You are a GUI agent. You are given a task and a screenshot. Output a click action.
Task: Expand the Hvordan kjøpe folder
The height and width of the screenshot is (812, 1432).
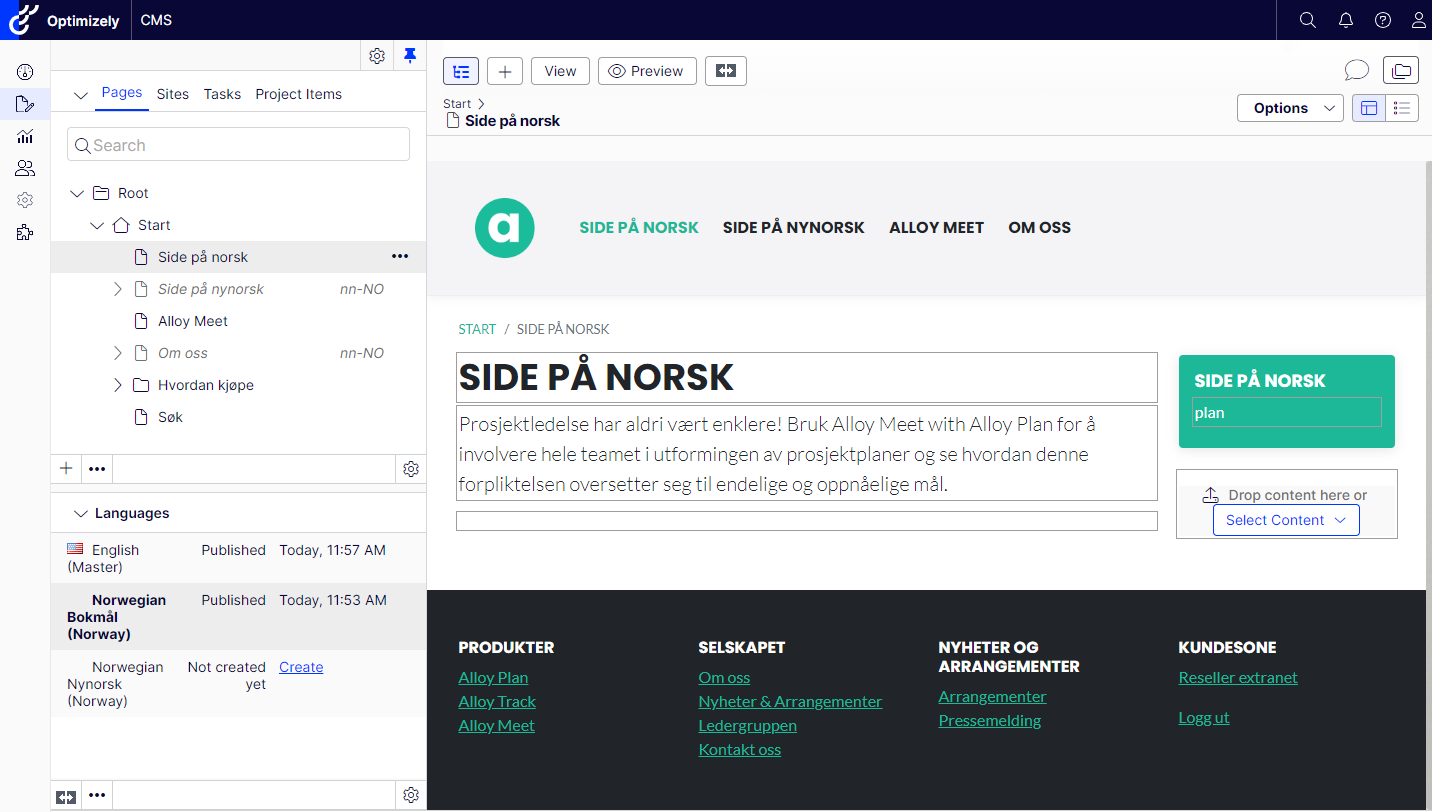118,385
